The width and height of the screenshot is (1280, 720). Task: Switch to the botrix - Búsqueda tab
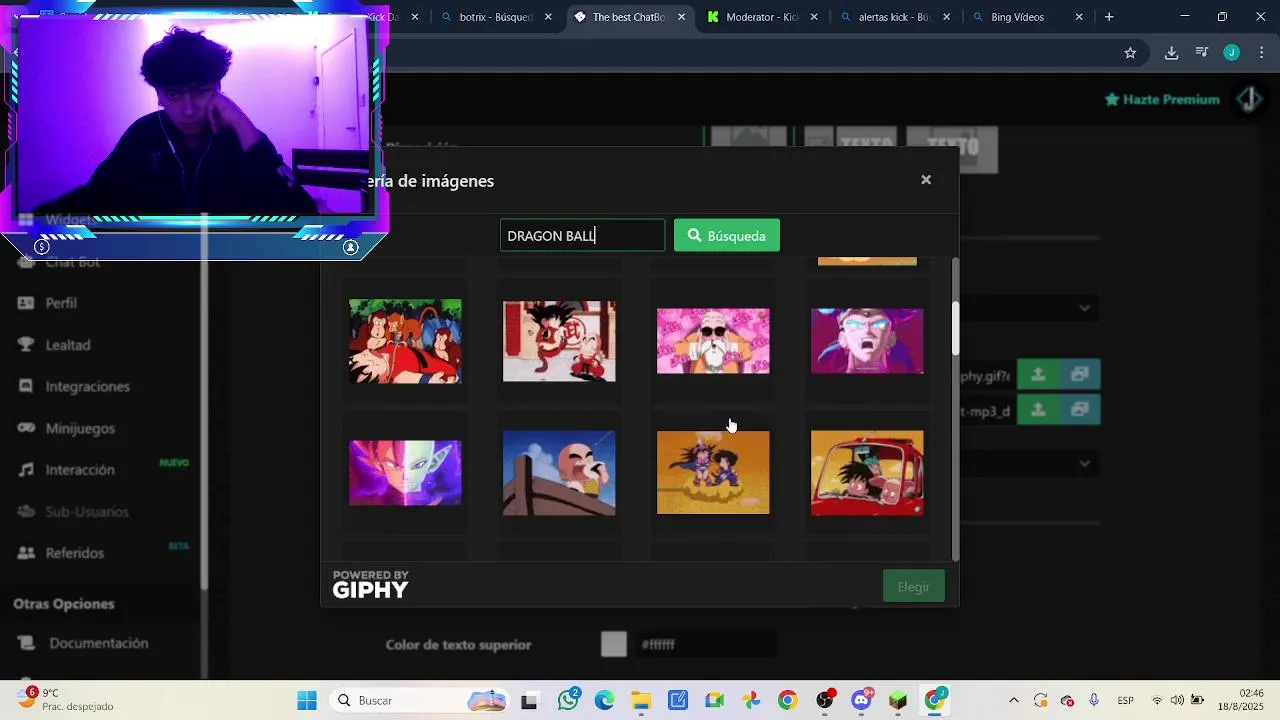tap(496, 17)
